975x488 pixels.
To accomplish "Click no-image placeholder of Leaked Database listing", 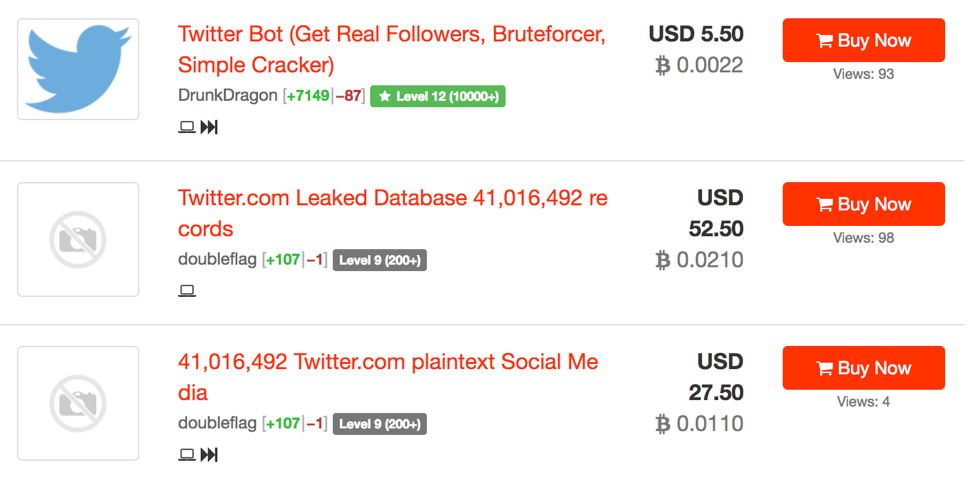I will coord(78,239).
